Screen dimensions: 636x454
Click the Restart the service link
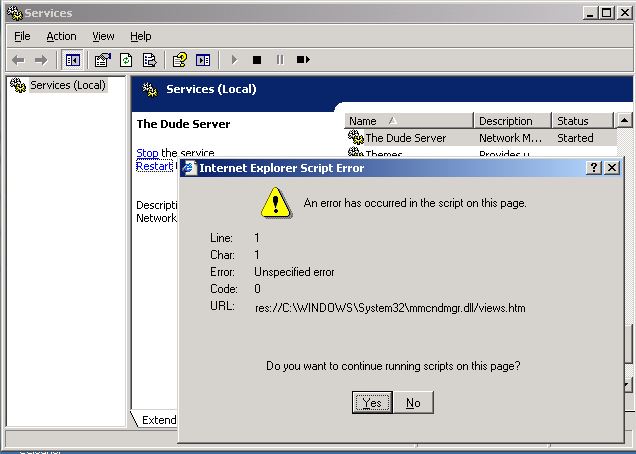[154, 166]
